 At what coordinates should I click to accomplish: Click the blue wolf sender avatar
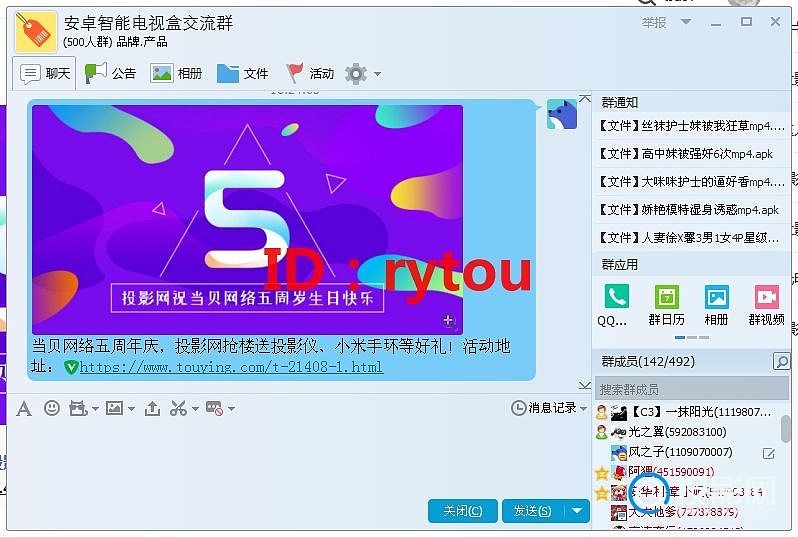point(561,114)
